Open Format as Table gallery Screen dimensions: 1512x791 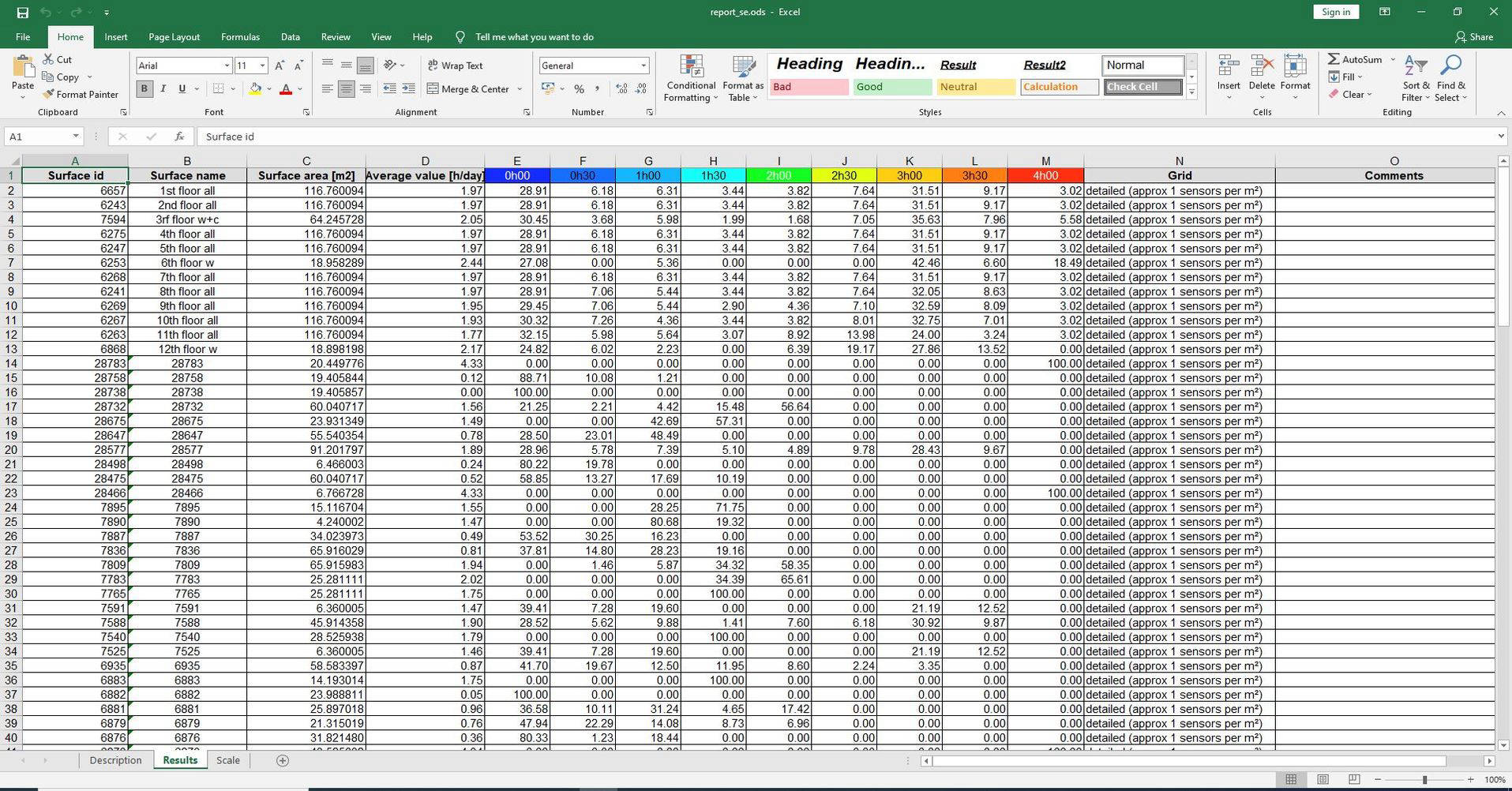point(743,78)
